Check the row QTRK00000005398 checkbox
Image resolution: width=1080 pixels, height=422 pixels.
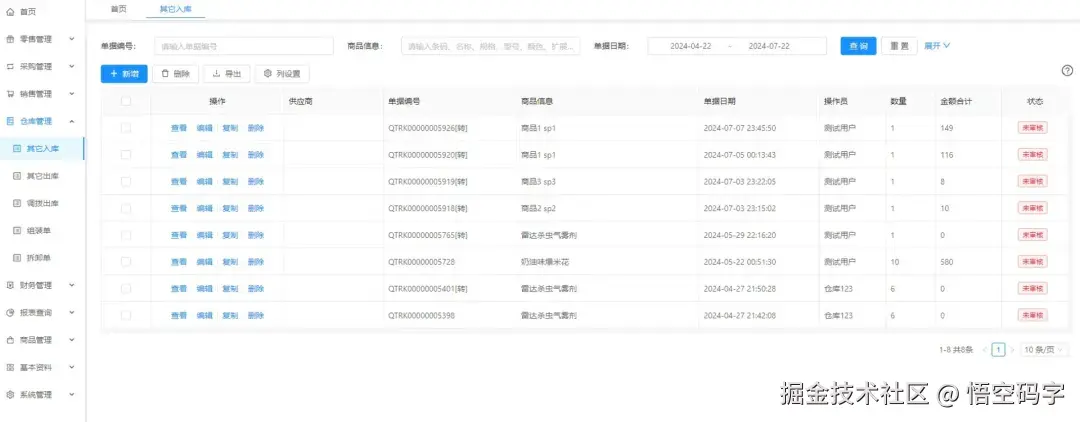[x=125, y=315]
